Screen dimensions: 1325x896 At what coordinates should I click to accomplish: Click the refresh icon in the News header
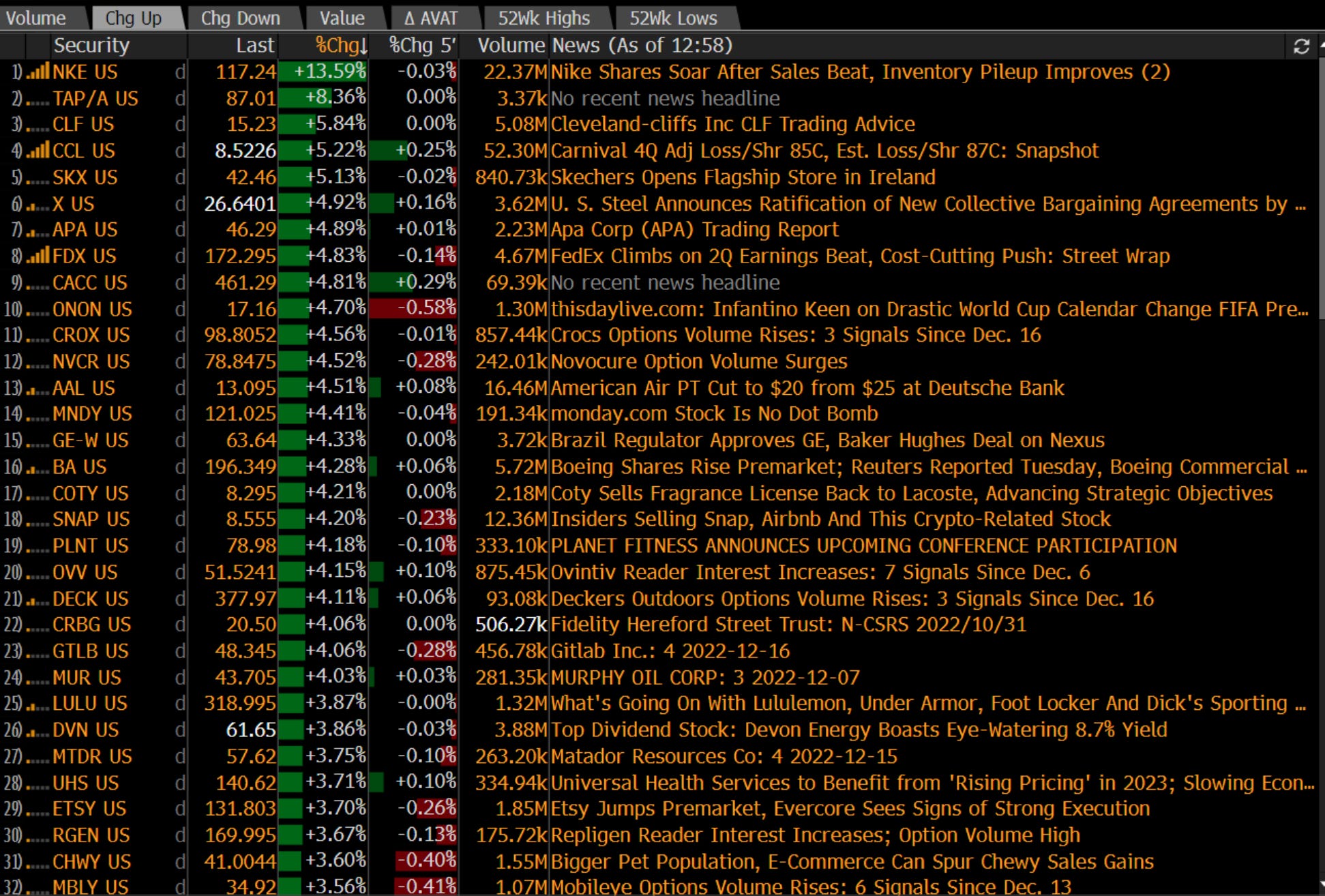(x=1301, y=46)
